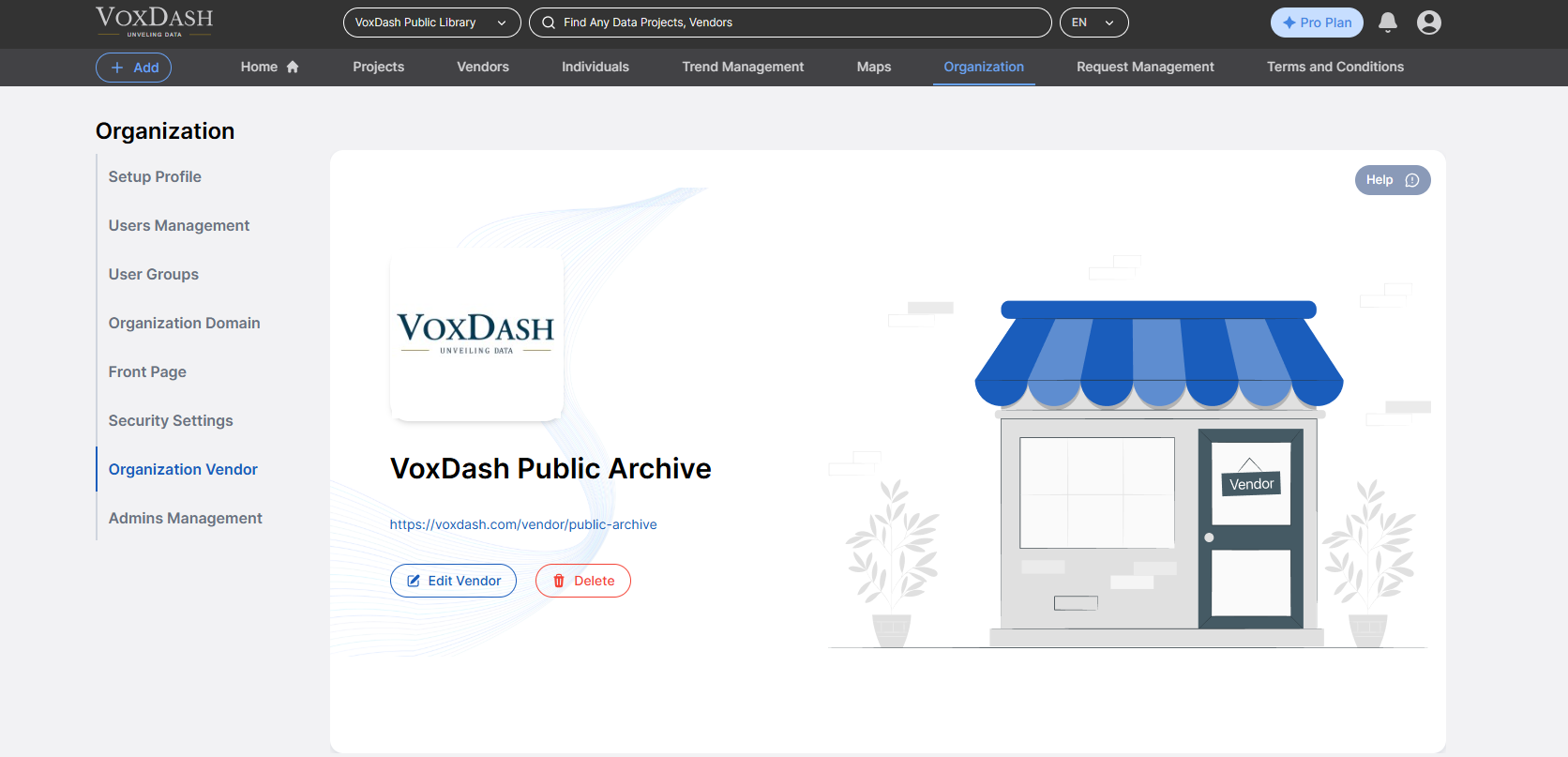Screen dimensions: 1568x757
Task: Select Setup Profile in sidebar
Action: click(x=155, y=176)
